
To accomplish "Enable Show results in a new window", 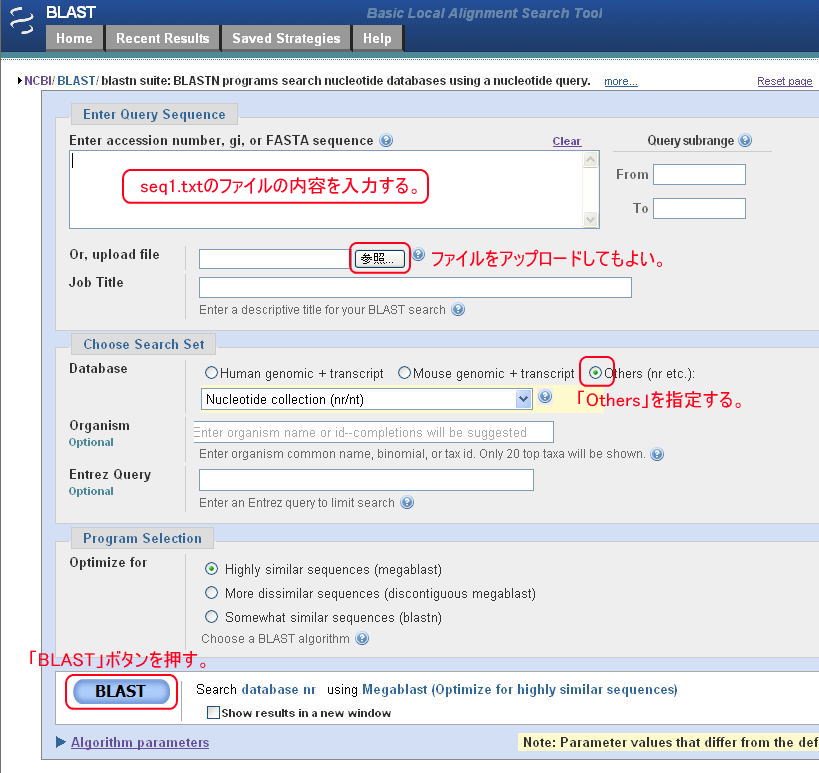I will click(213, 713).
